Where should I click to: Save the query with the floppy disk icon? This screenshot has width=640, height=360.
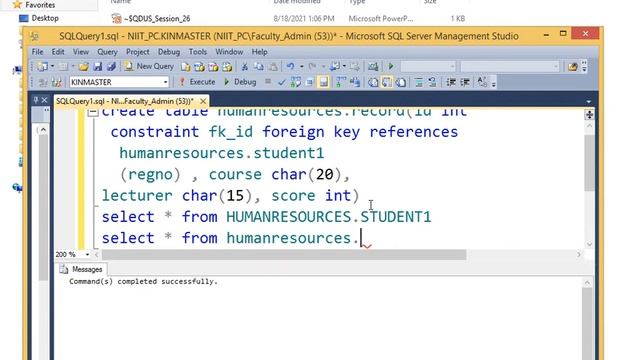[x=98, y=67]
